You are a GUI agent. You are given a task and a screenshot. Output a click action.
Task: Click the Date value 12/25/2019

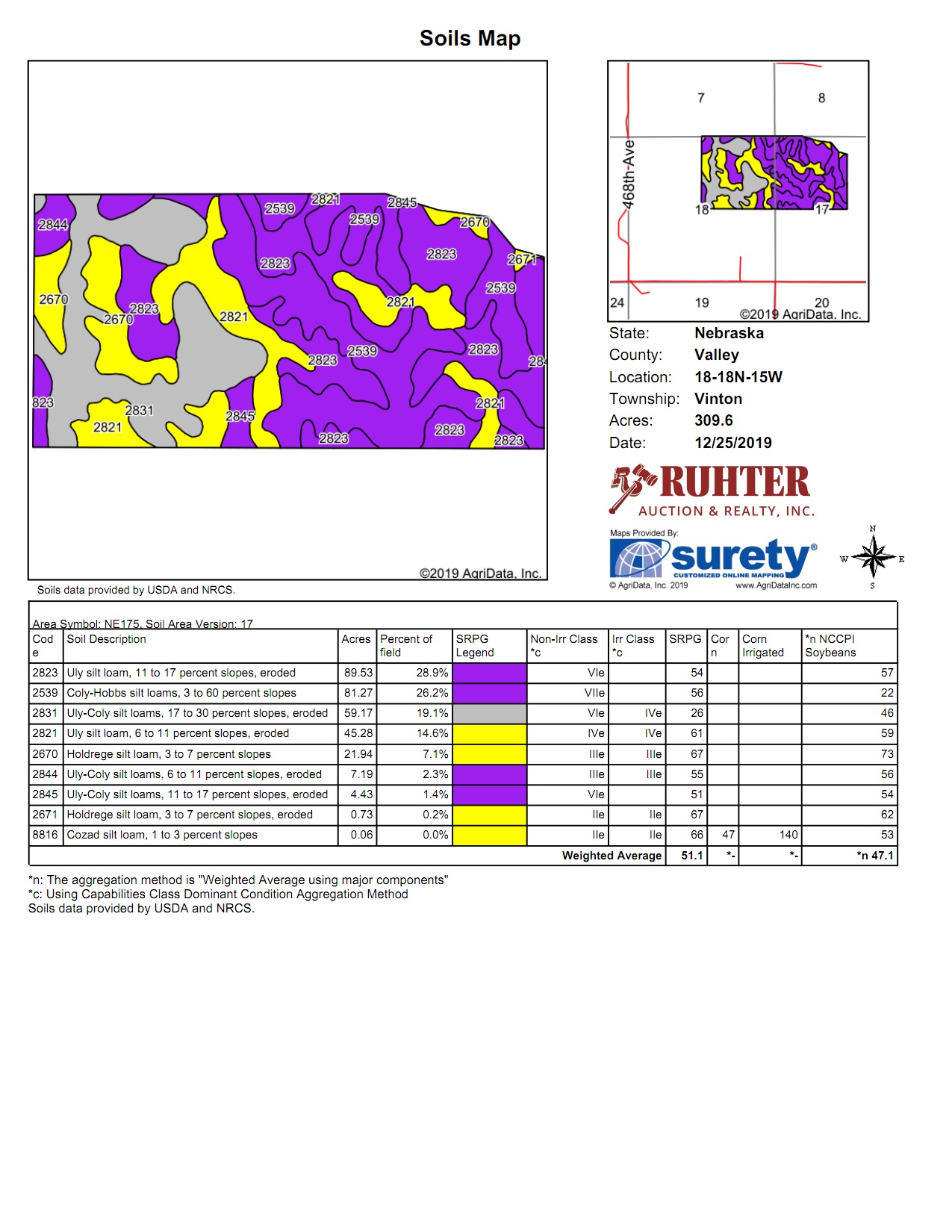[x=733, y=443]
